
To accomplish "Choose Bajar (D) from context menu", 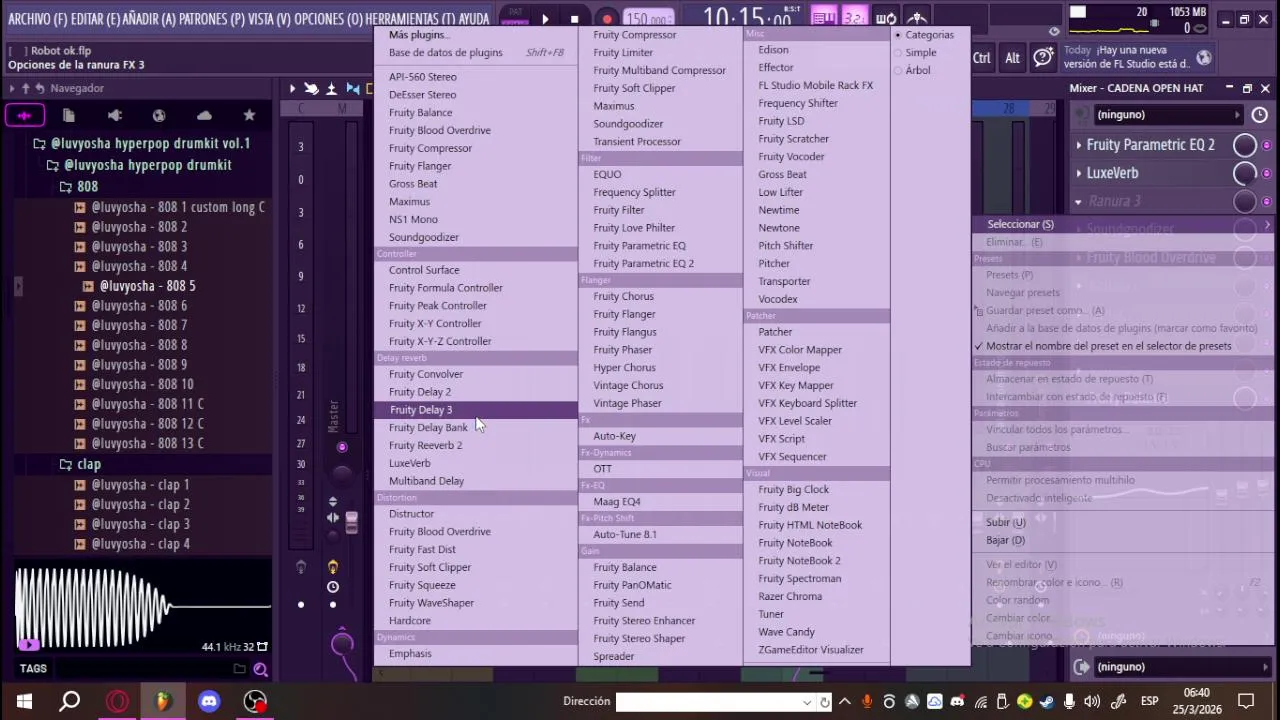I will click(x=1006, y=541).
